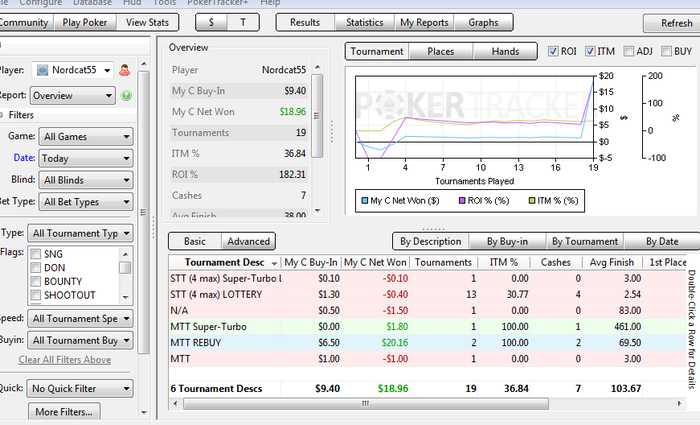Open the Report Overview dropdown
Image resolution: width=700 pixels, height=425 pixels.
click(73, 96)
